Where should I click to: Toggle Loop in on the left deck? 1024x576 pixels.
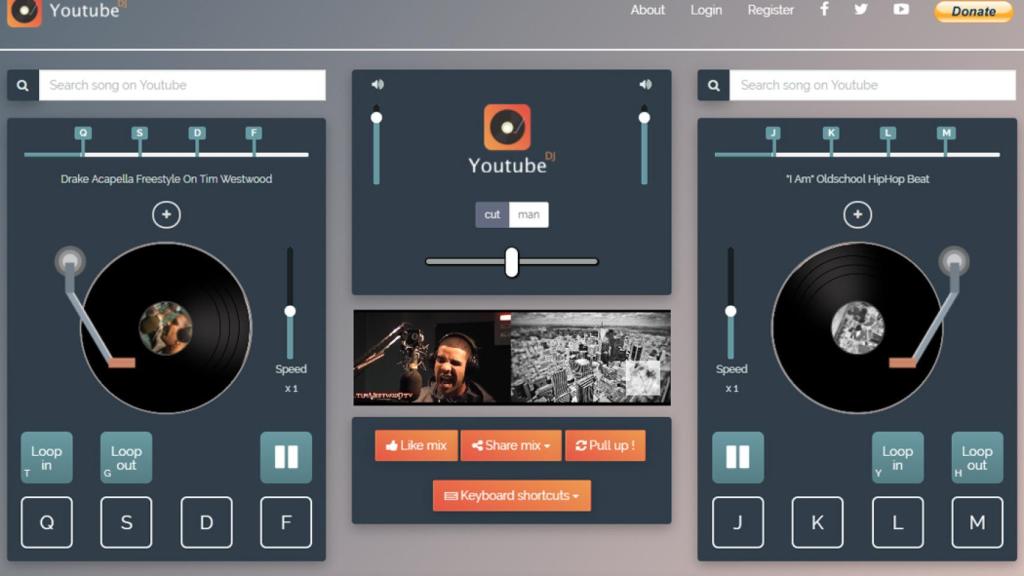click(46, 458)
